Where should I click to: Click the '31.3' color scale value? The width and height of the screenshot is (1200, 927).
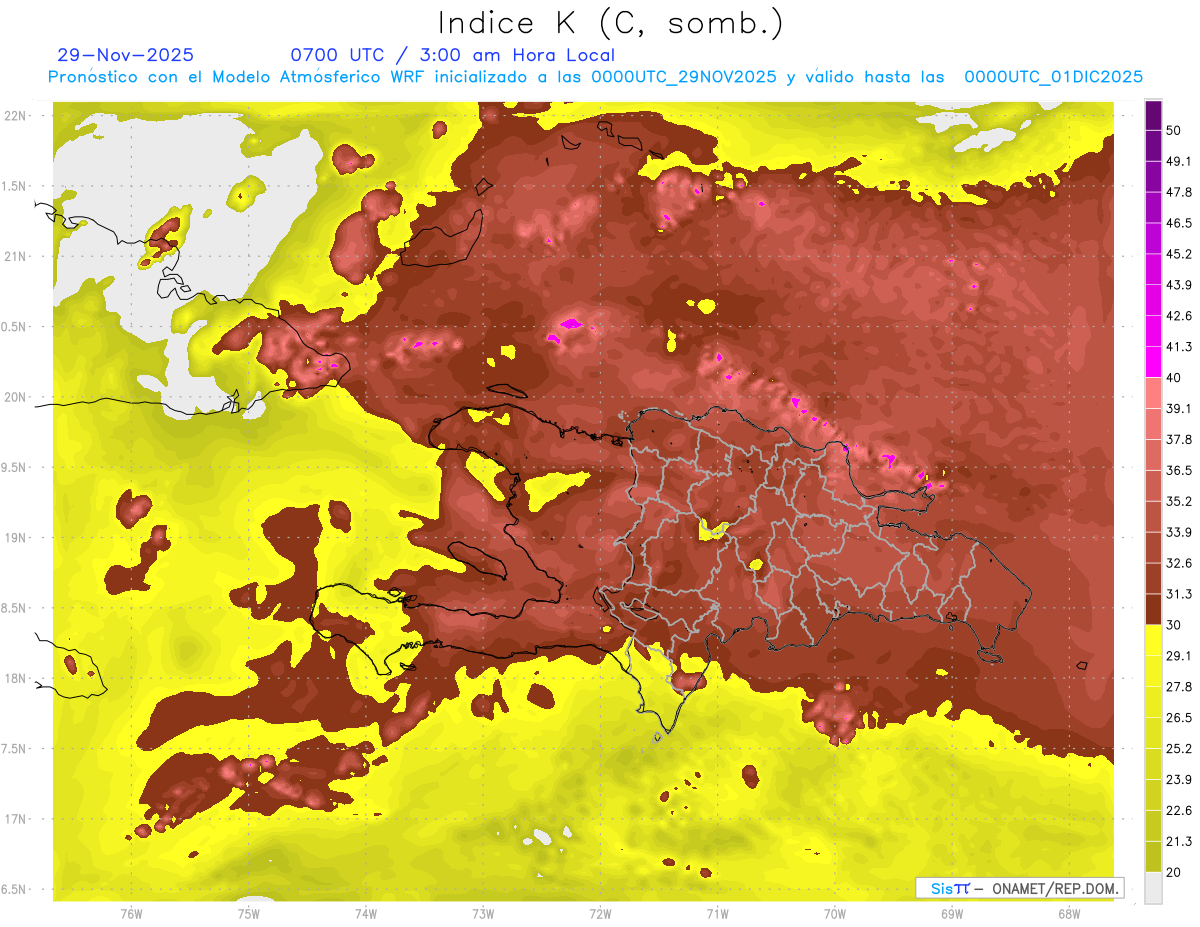pyautogui.click(x=1179, y=594)
